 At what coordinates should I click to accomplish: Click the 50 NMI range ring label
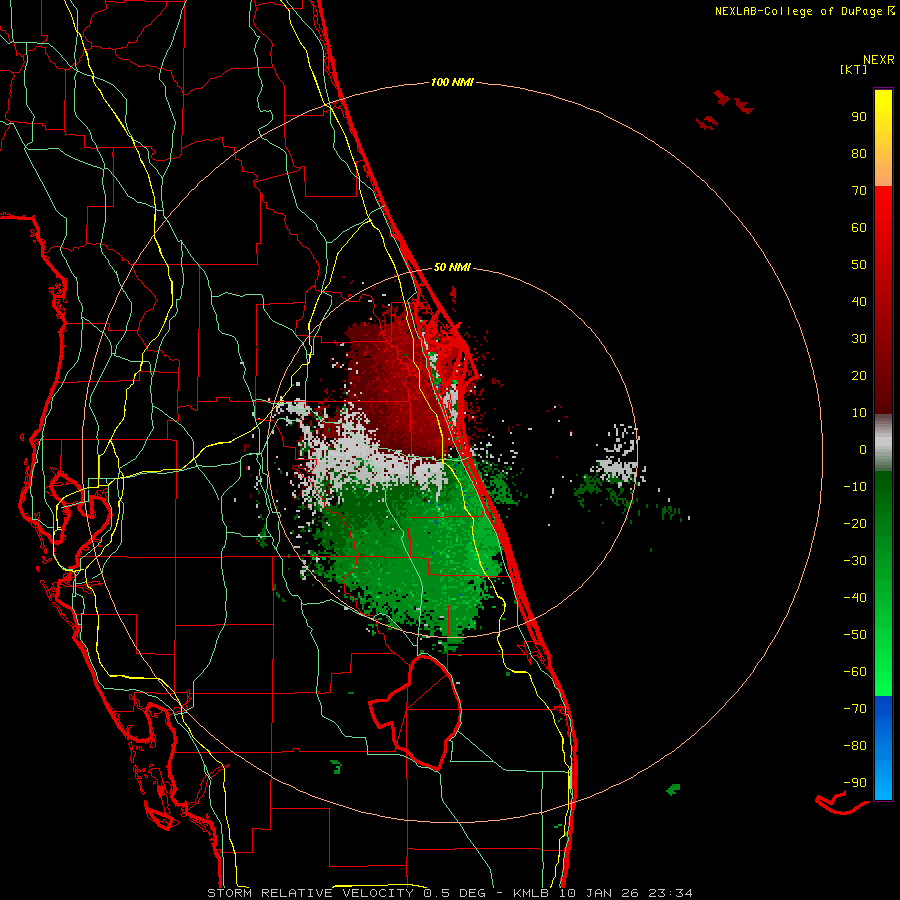pyautogui.click(x=452, y=267)
